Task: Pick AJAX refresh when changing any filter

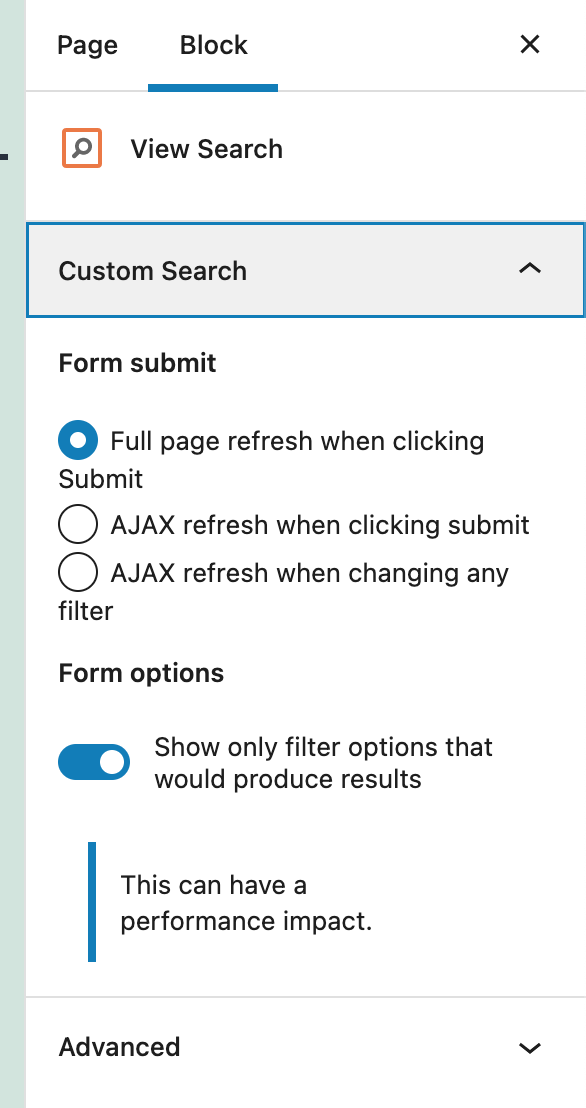Action: (78, 572)
